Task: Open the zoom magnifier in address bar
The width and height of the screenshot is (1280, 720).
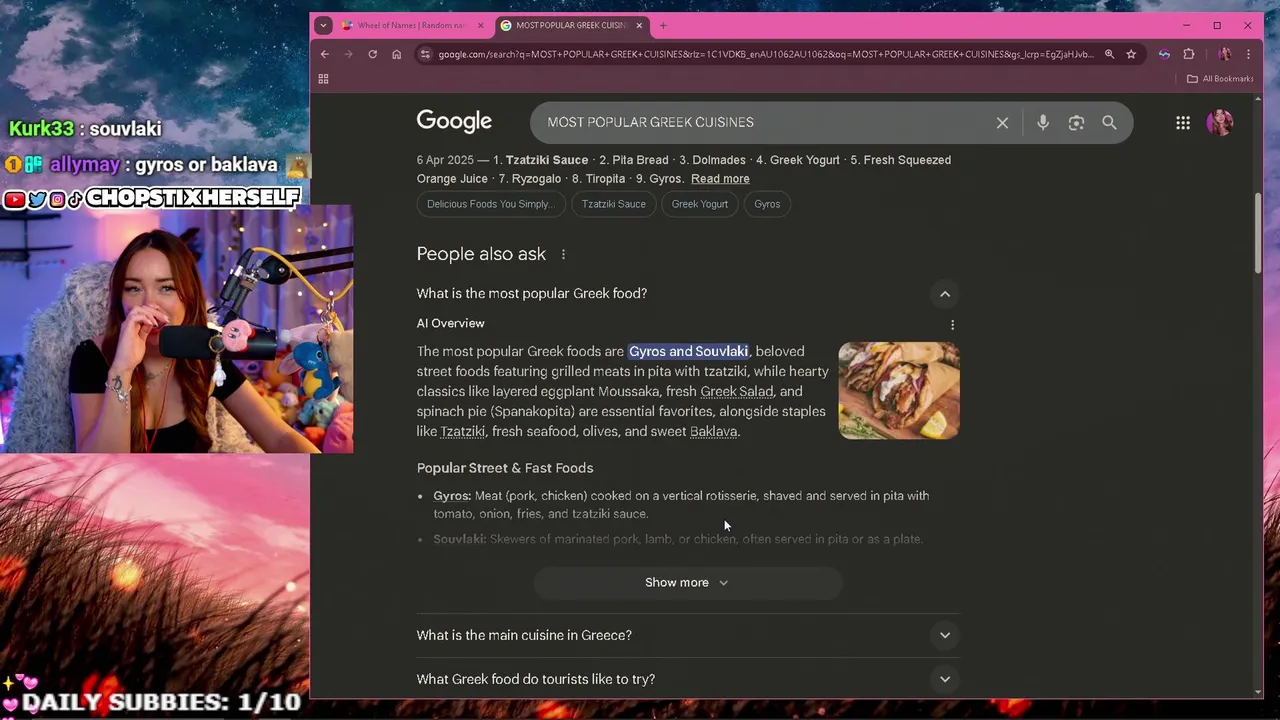Action: (x=1109, y=54)
